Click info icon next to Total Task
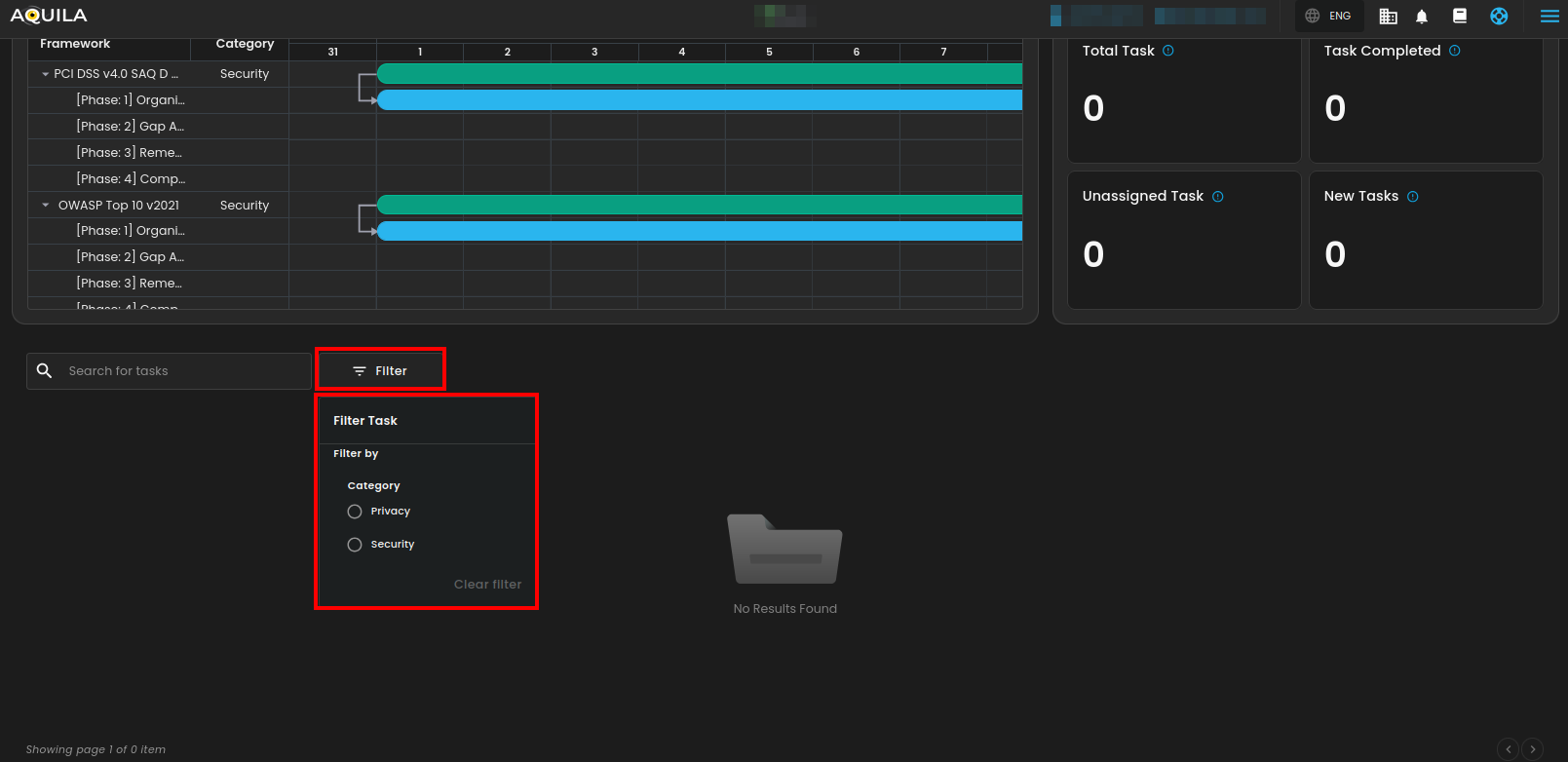Viewport: 1568px width, 762px height. (1168, 51)
